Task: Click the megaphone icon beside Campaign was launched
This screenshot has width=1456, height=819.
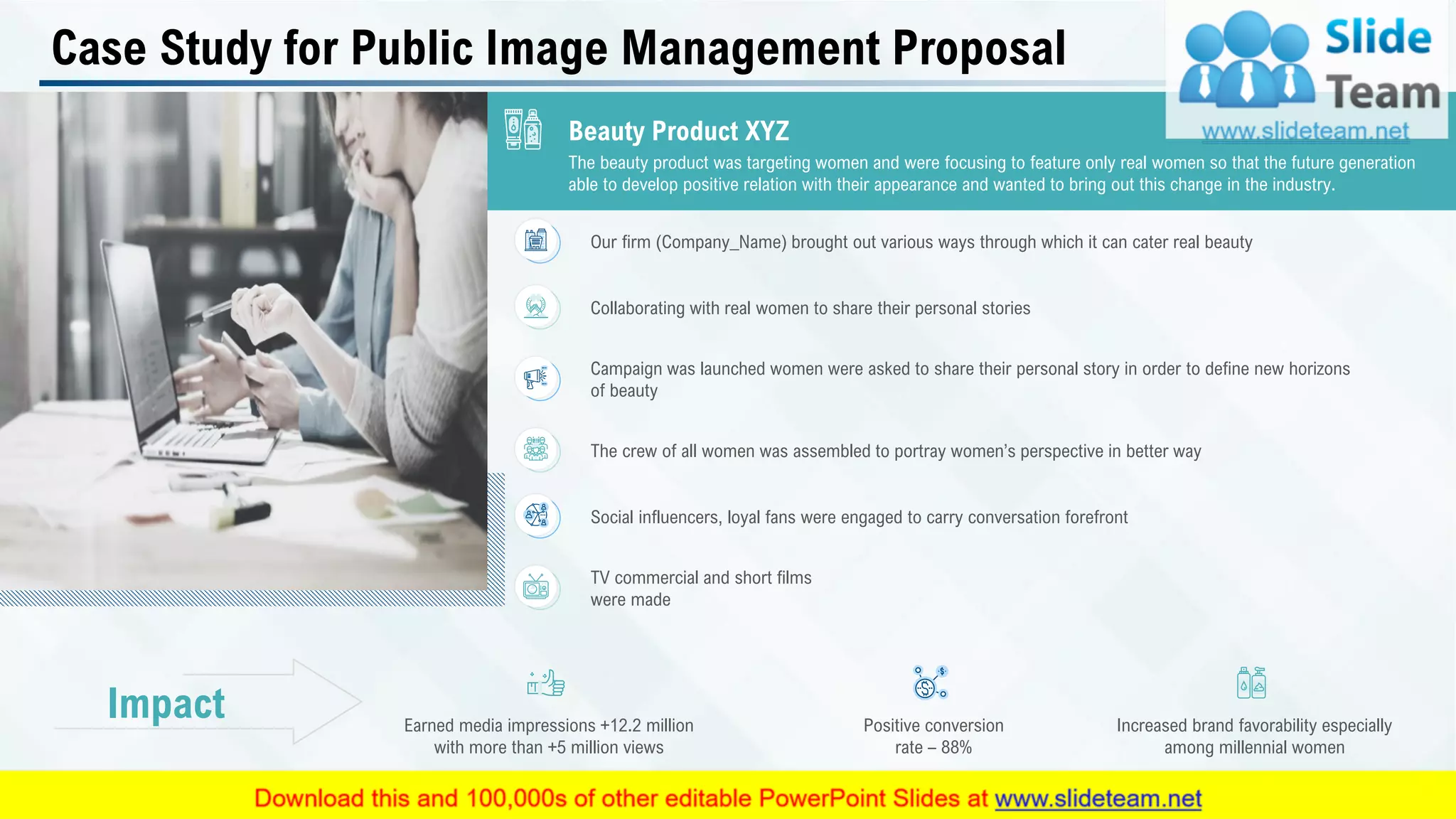Action: 537,378
